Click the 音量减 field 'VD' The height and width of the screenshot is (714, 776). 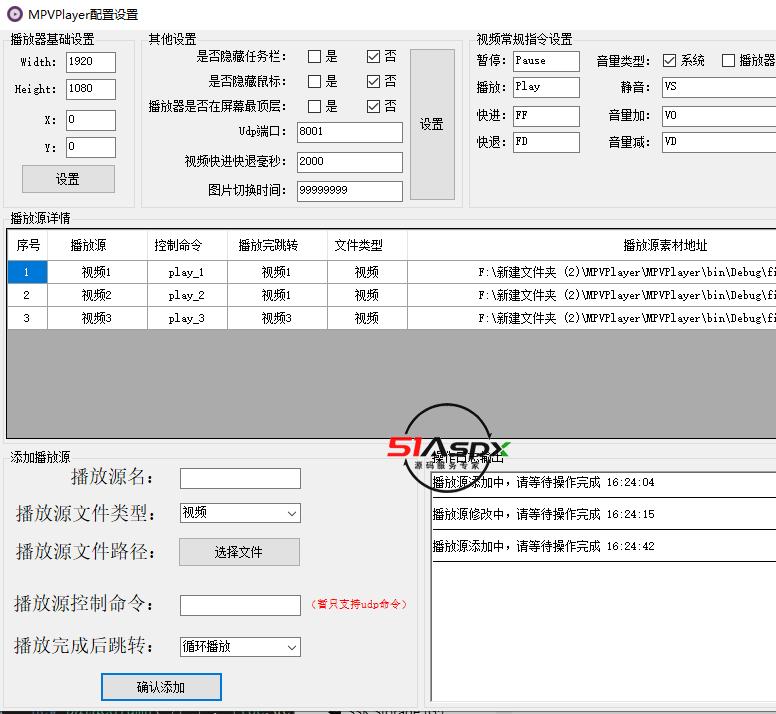719,143
